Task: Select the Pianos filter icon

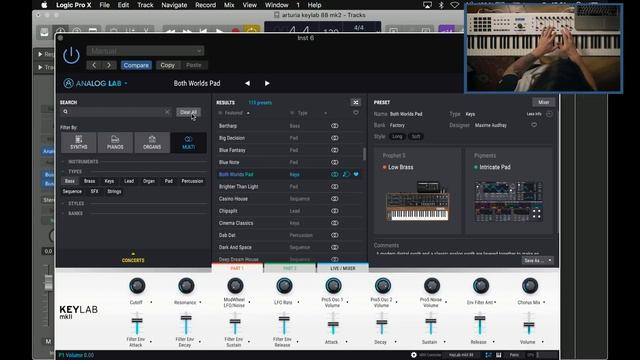Action: pyautogui.click(x=115, y=142)
